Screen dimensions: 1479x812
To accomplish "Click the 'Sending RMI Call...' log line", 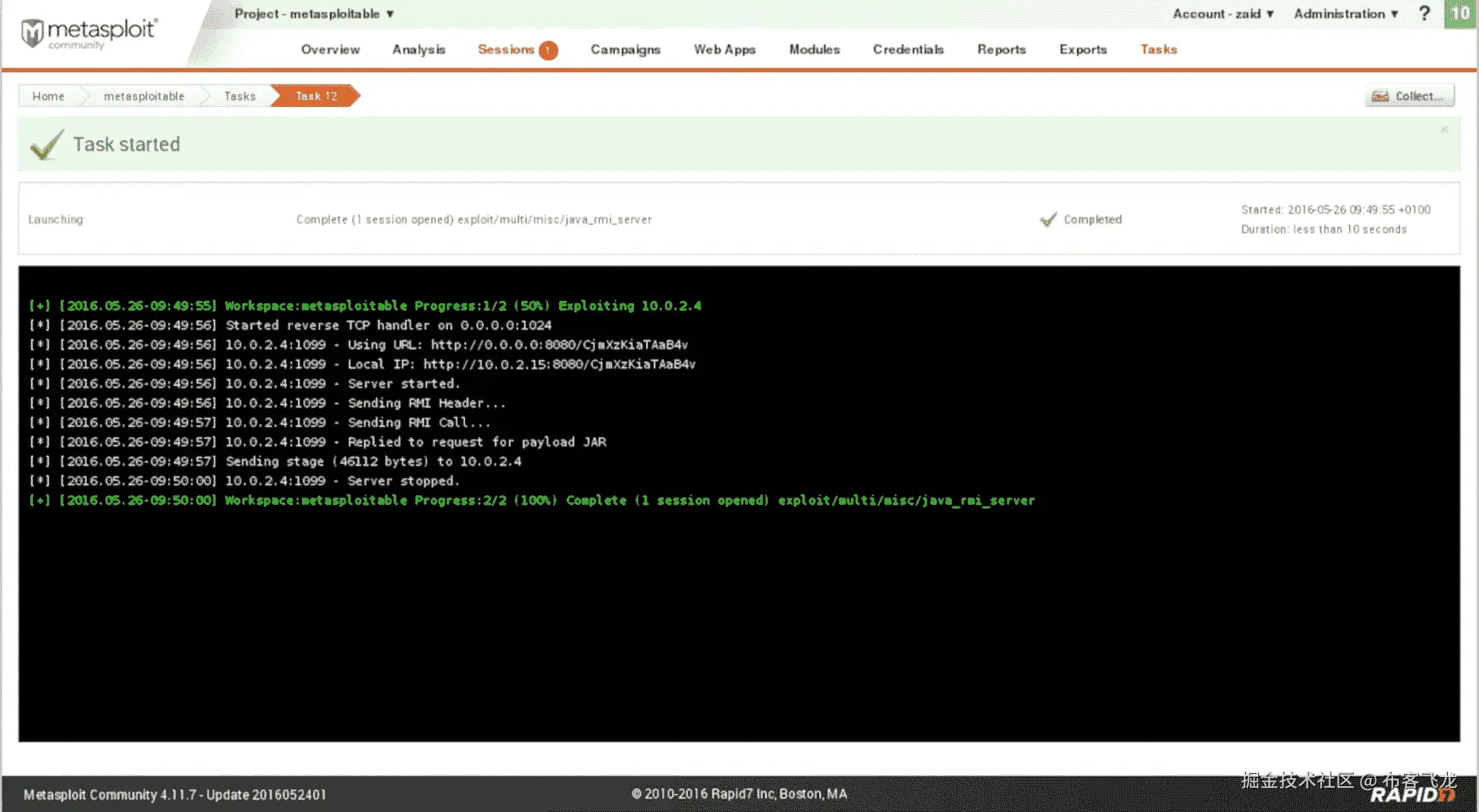I will 259,422.
